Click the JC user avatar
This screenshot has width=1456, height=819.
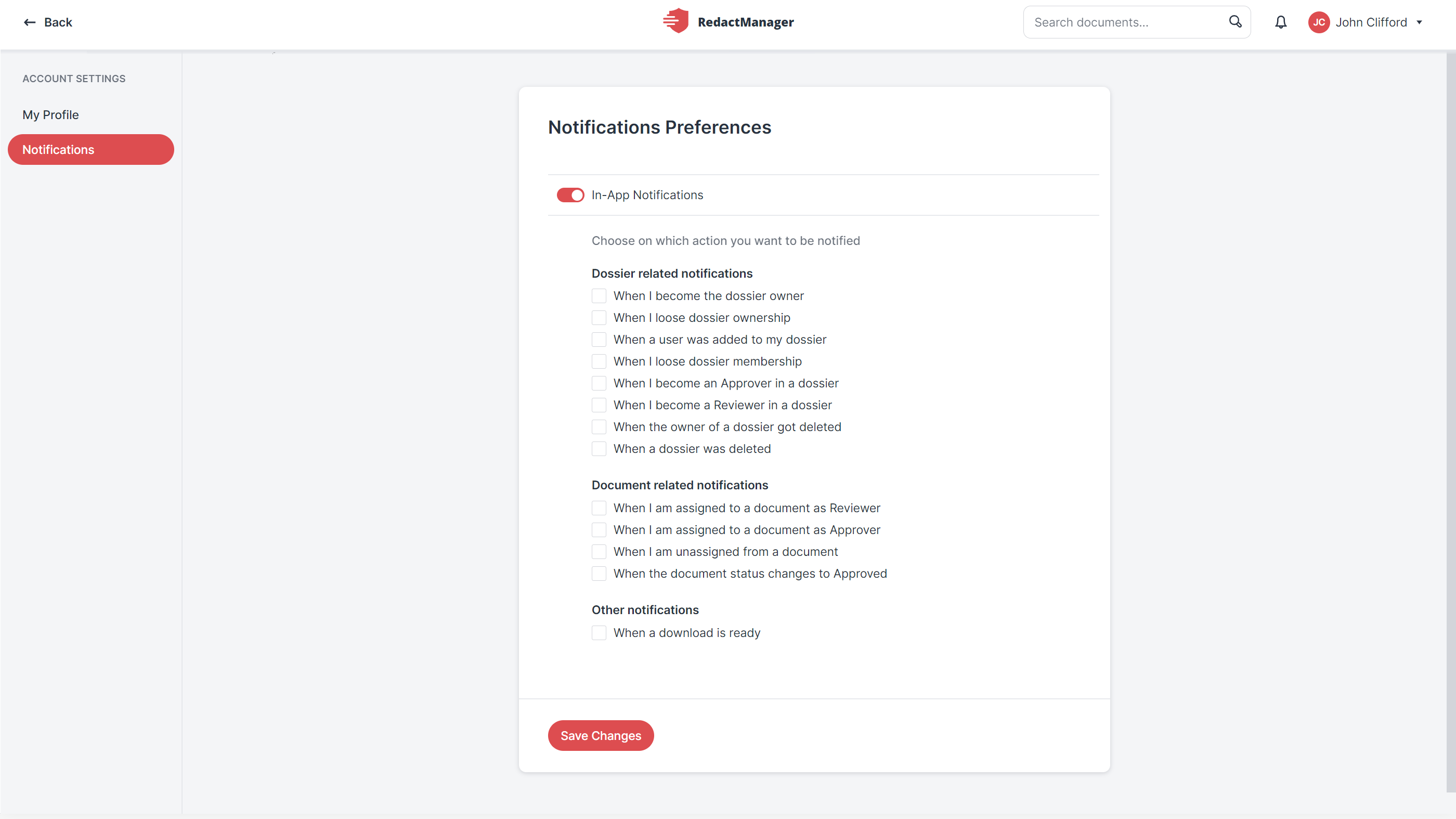(x=1319, y=22)
